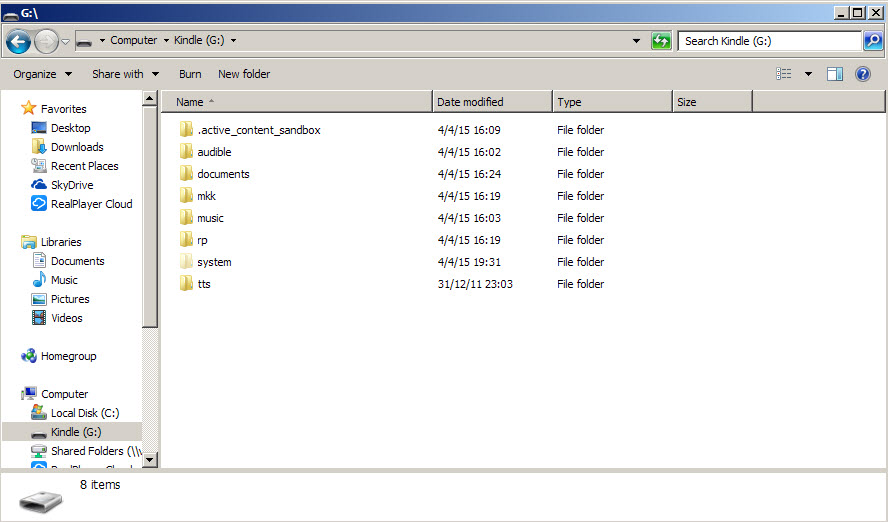The height and width of the screenshot is (522, 888).
Task: Open Pictures library
Action: [x=70, y=299]
